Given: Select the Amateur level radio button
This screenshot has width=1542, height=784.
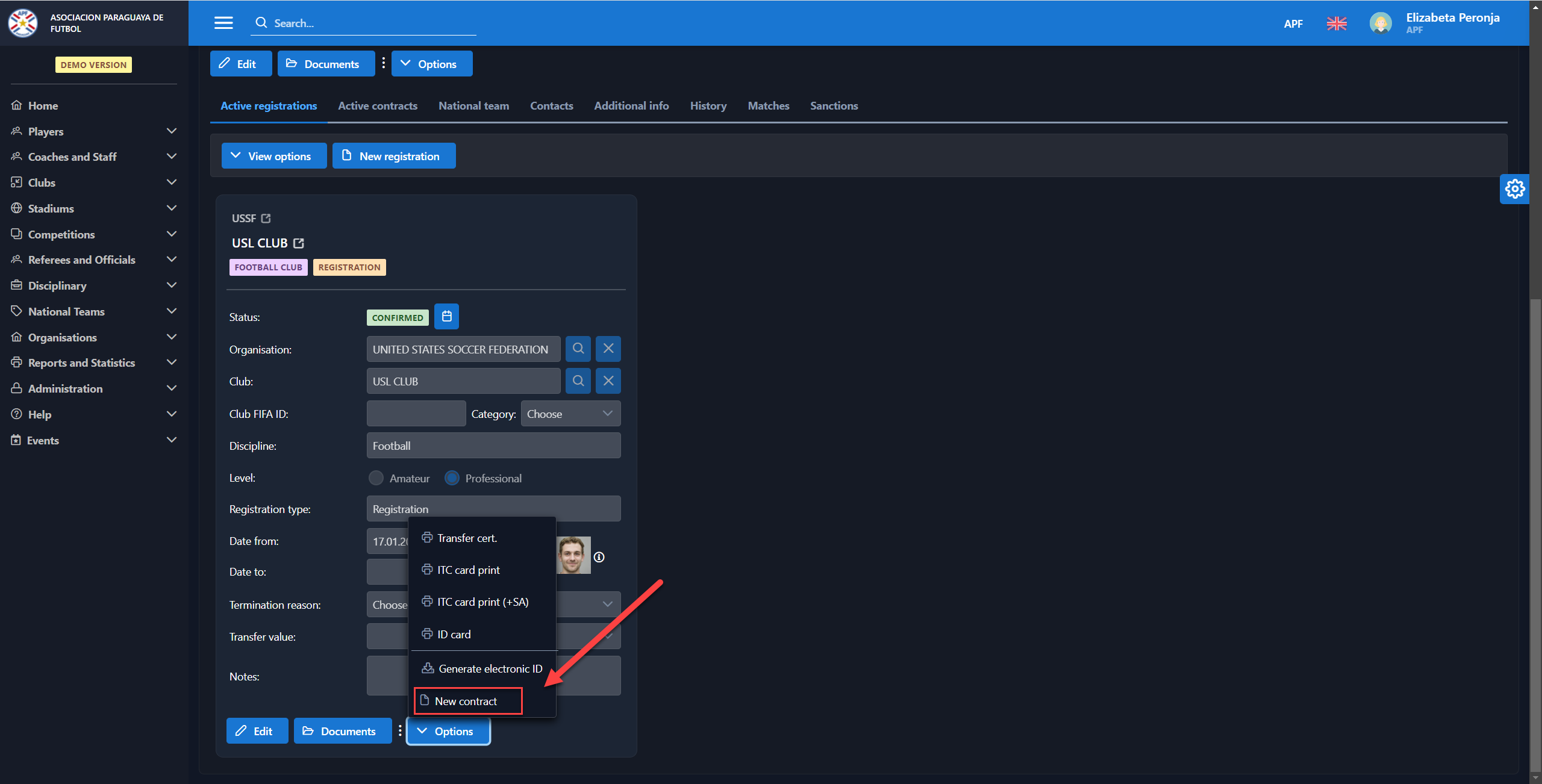Looking at the screenshot, I should point(376,478).
